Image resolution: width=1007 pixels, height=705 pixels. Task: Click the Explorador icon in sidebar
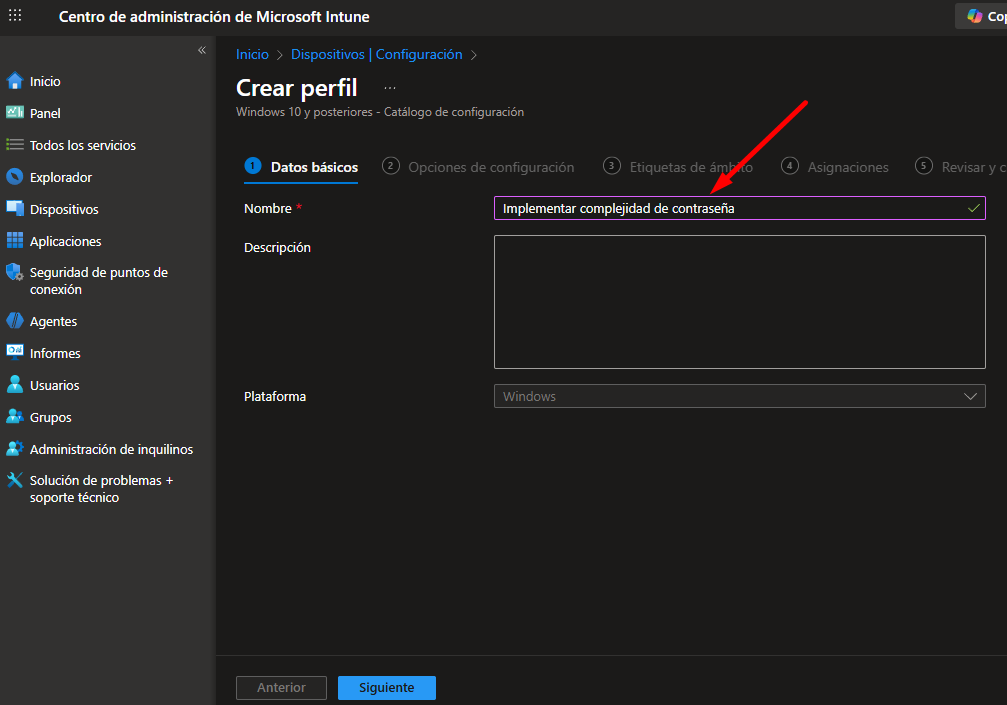[x=14, y=177]
